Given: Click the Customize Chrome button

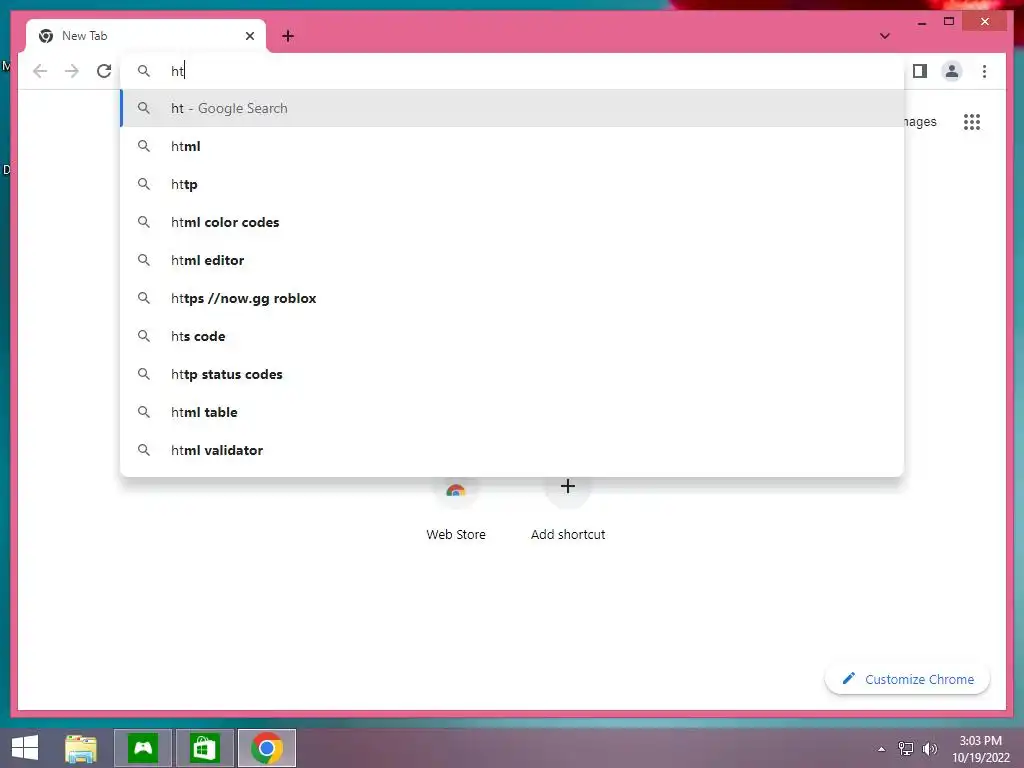Looking at the screenshot, I should 907,679.
